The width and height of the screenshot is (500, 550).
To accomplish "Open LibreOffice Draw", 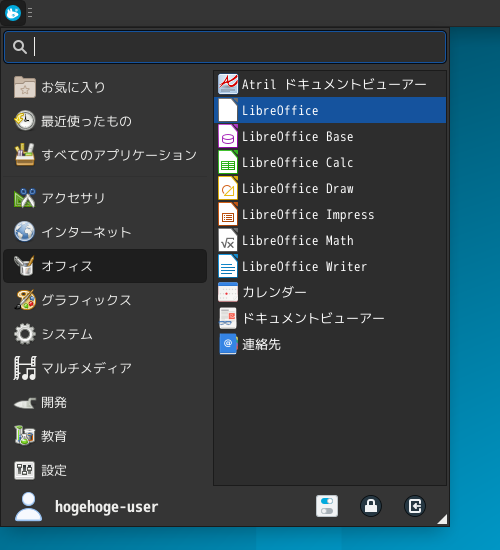I will (x=330, y=188).
